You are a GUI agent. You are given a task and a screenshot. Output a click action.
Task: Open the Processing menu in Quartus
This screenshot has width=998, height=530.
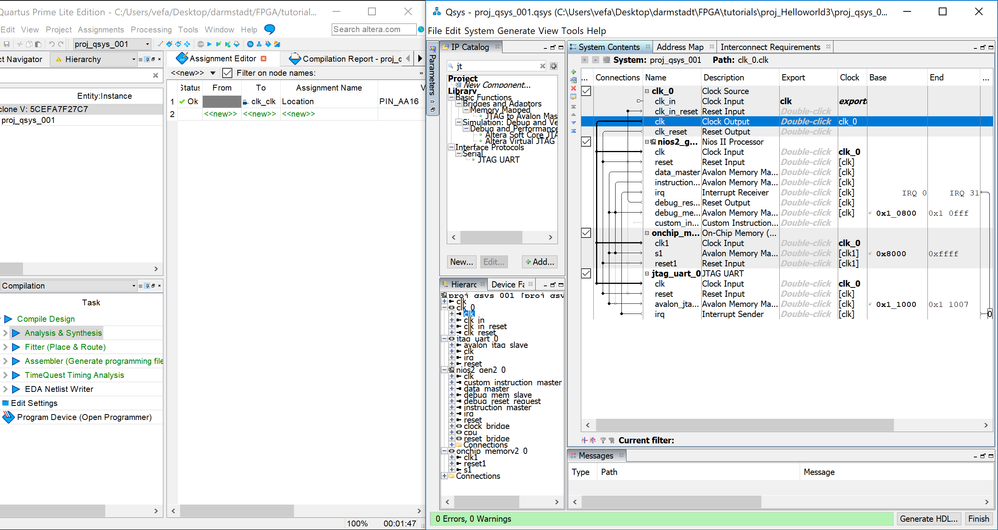[x=151, y=30]
